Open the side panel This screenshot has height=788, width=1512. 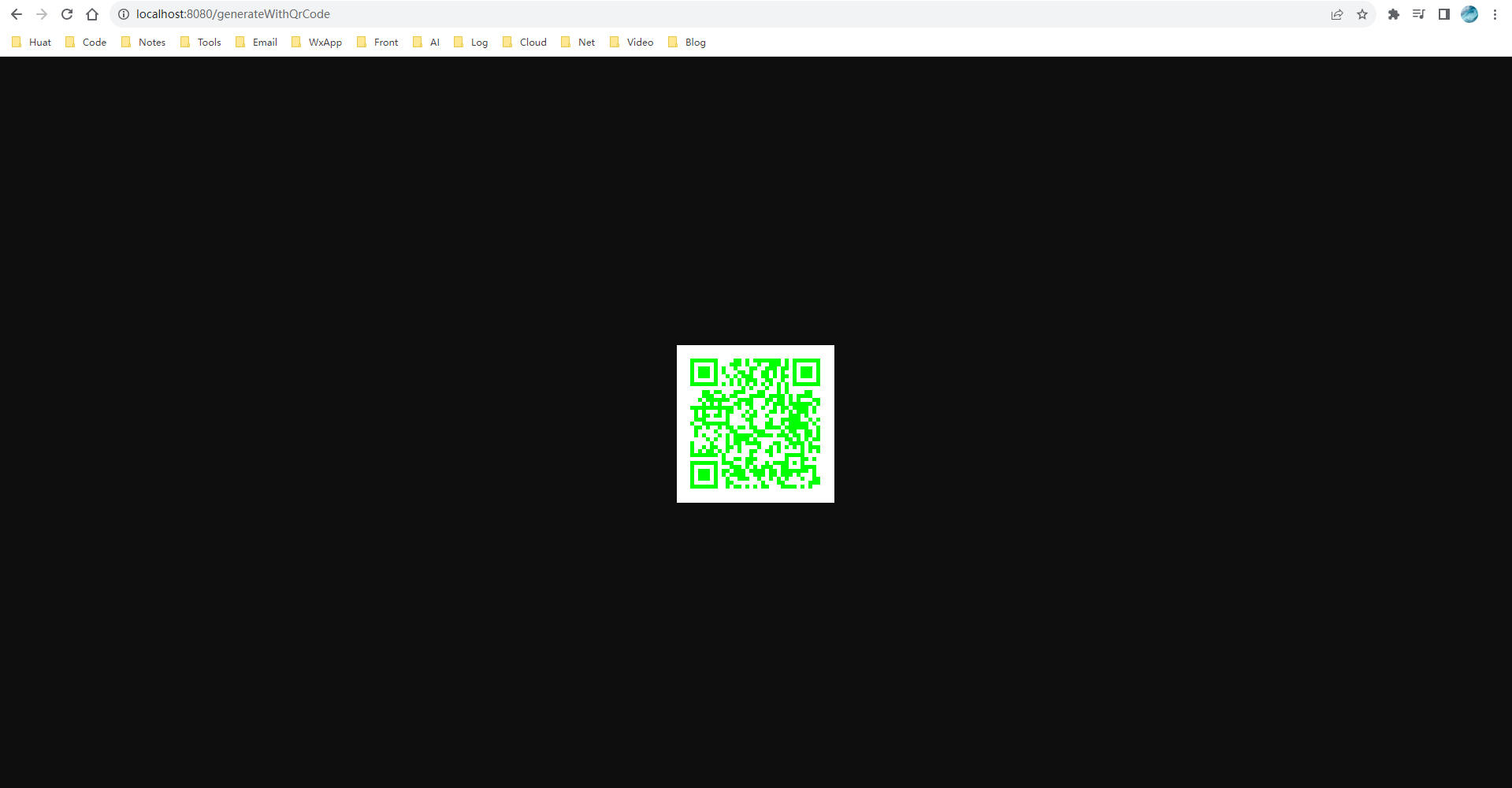point(1443,13)
